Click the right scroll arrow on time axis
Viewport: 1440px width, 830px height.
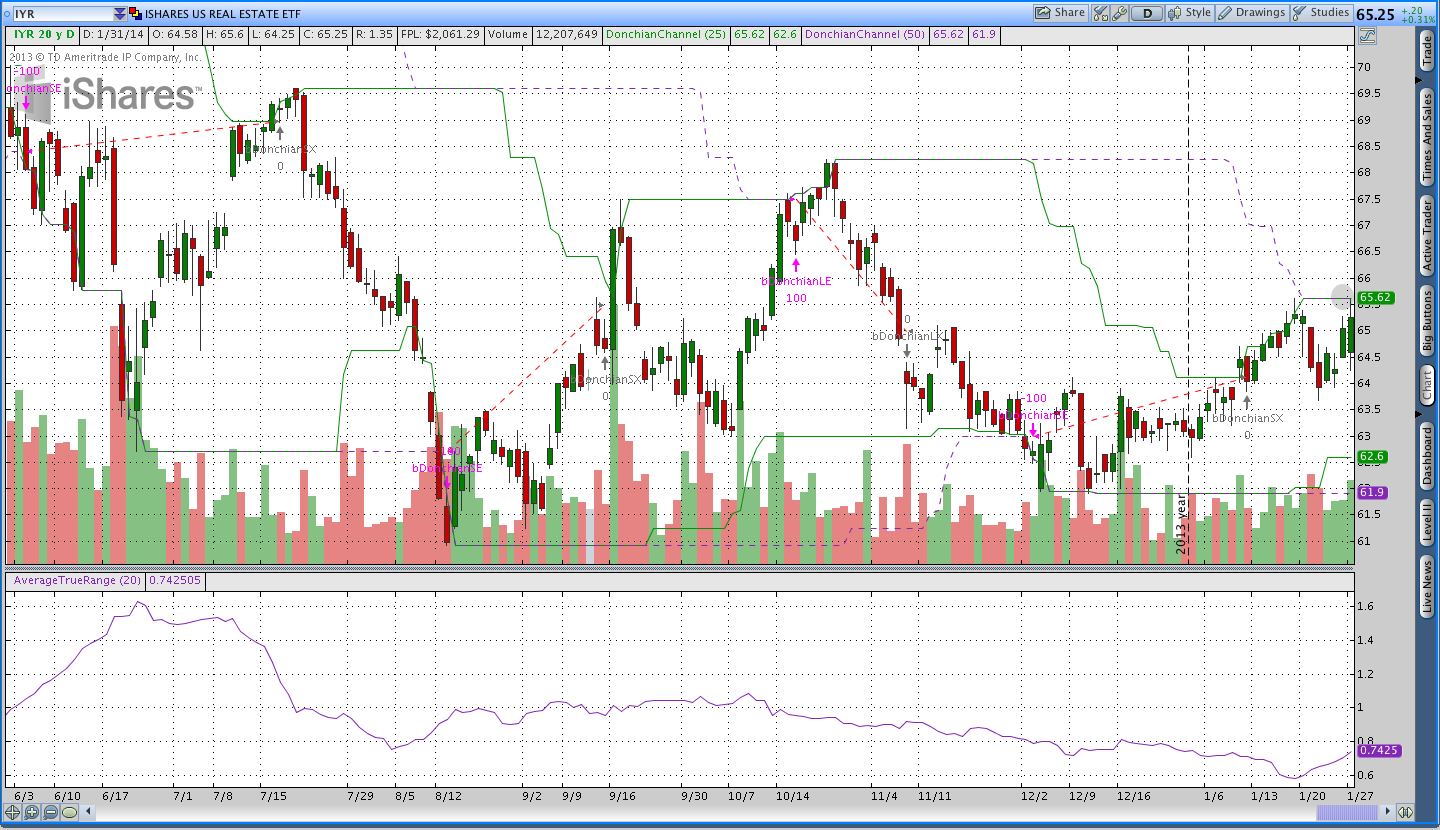(1386, 813)
